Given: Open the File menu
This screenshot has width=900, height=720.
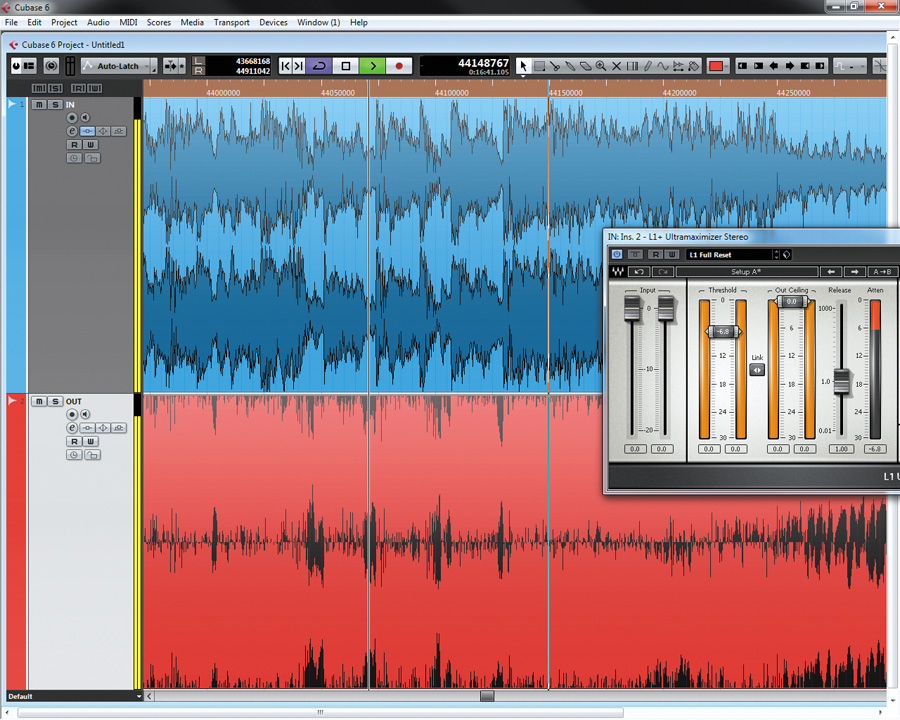Looking at the screenshot, I should 11,22.
